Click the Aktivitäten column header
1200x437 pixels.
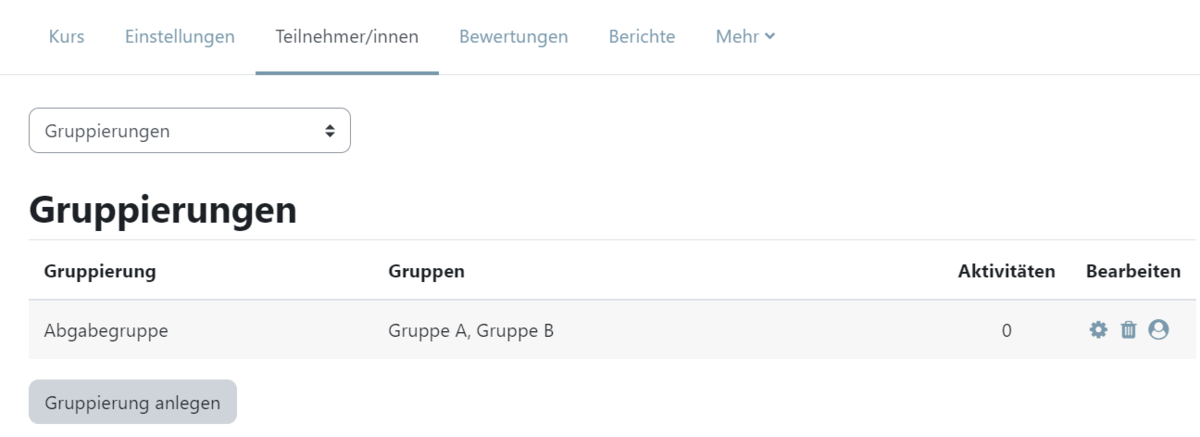[x=1007, y=271]
